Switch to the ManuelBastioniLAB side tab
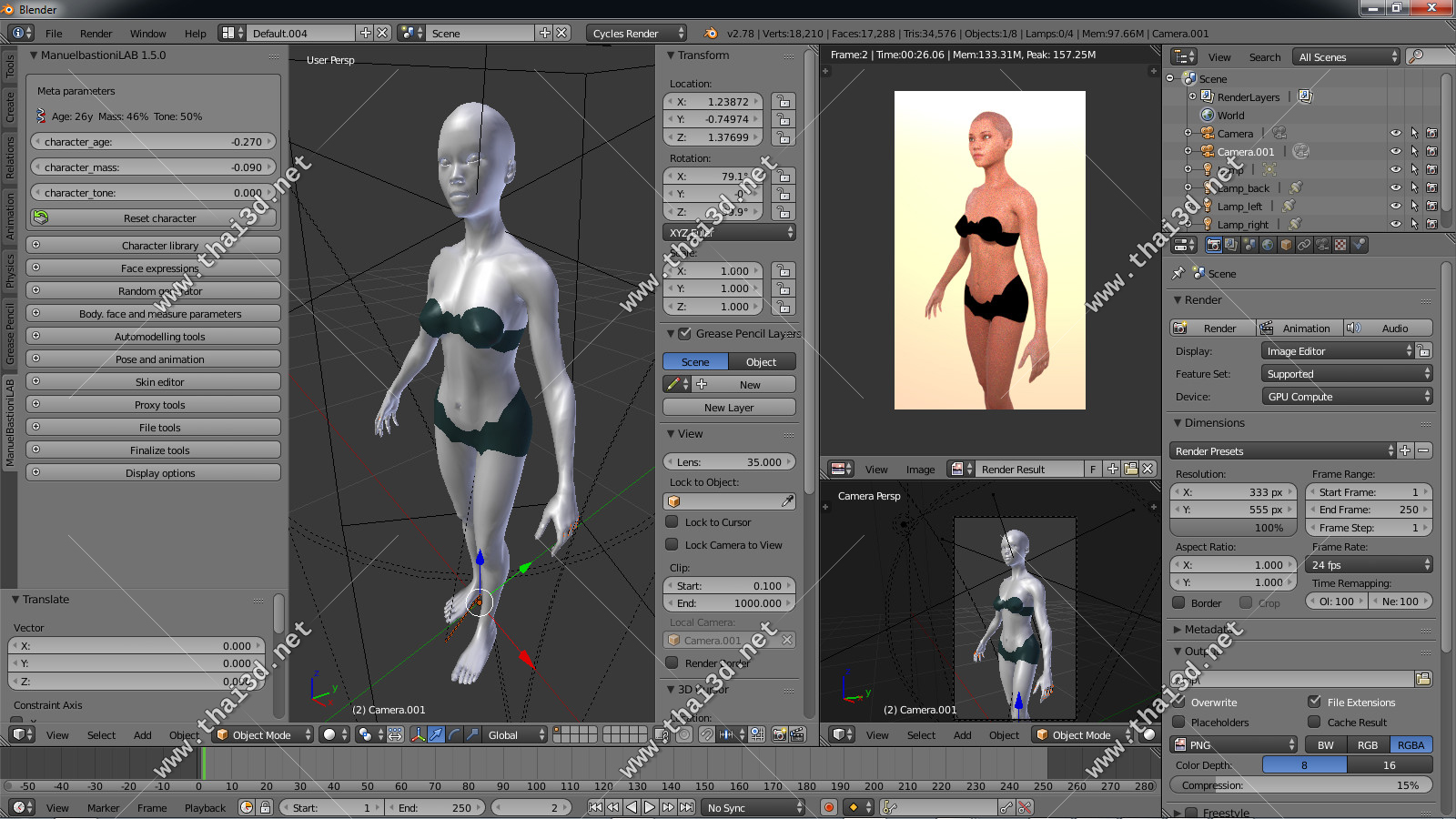Viewport: 1456px width, 819px height. pyautogui.click(x=10, y=423)
